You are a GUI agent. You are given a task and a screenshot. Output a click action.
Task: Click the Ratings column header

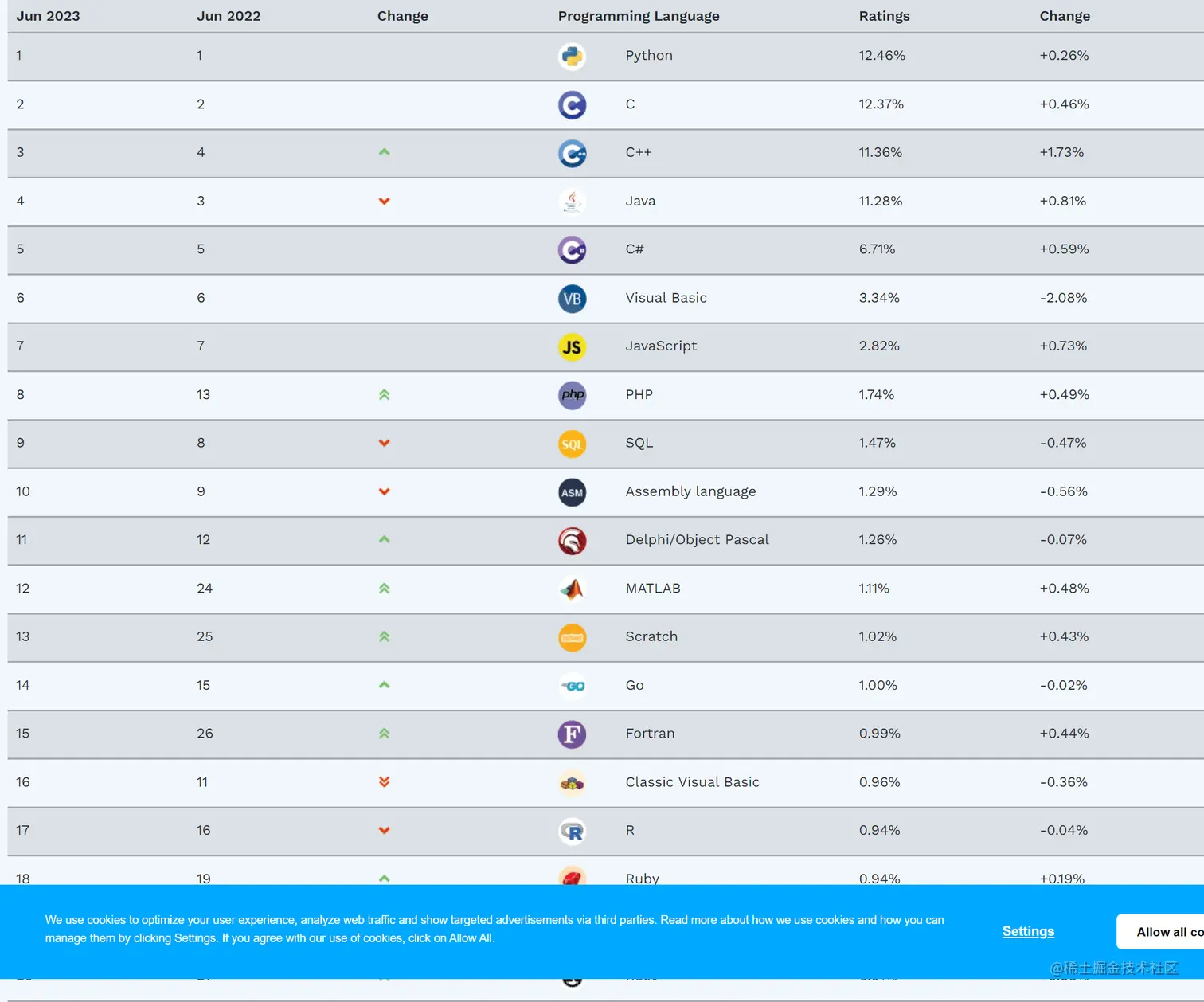(884, 16)
